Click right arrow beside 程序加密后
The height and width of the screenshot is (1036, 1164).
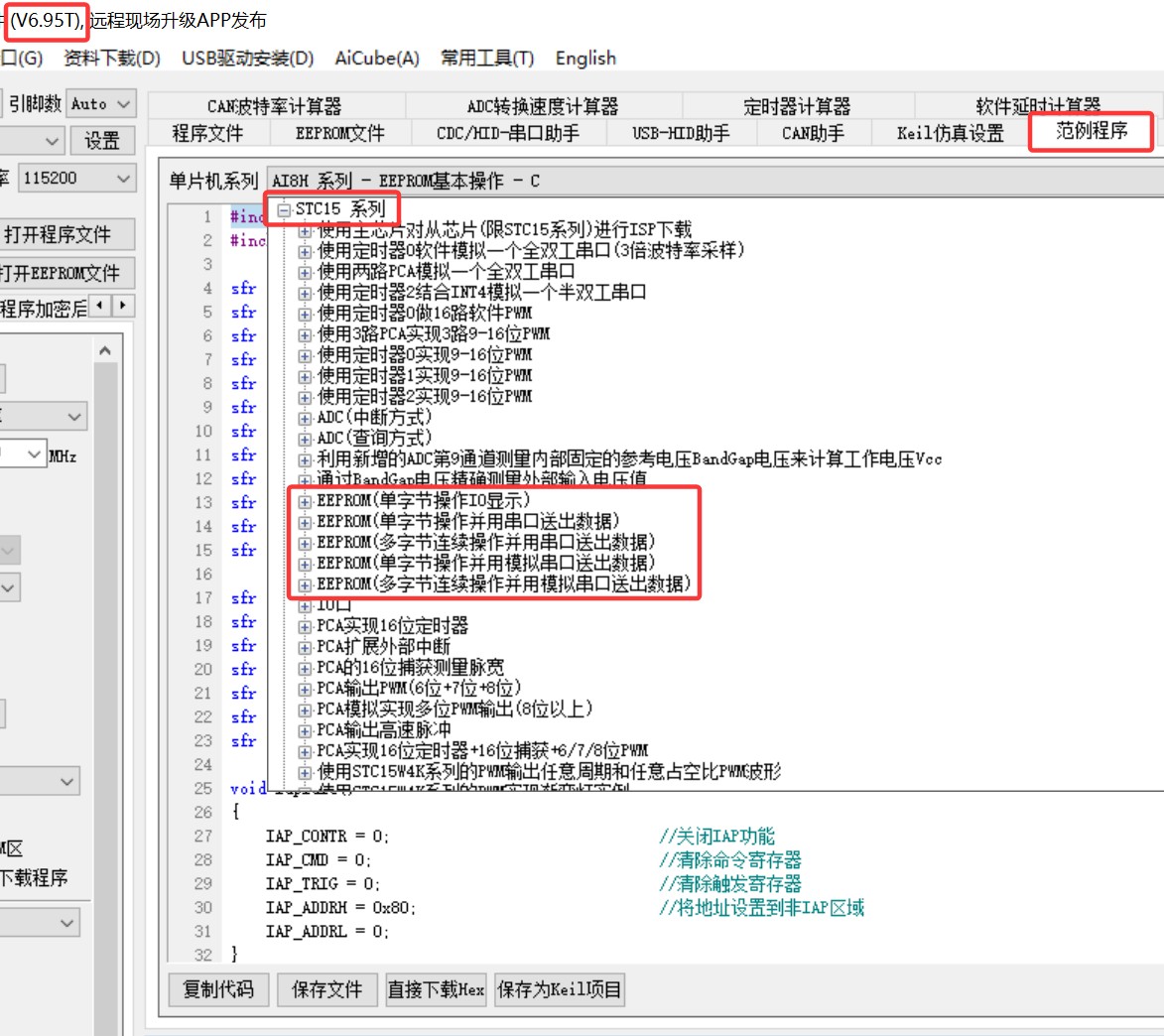point(122,306)
